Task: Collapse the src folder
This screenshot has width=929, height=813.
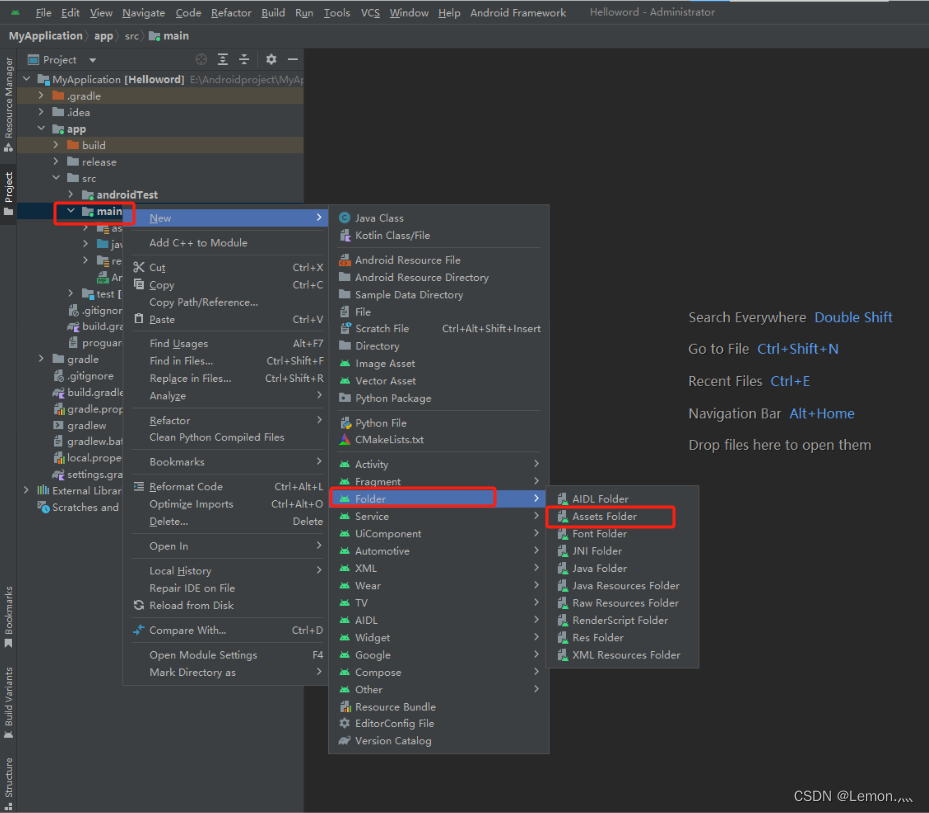Action: [56, 178]
